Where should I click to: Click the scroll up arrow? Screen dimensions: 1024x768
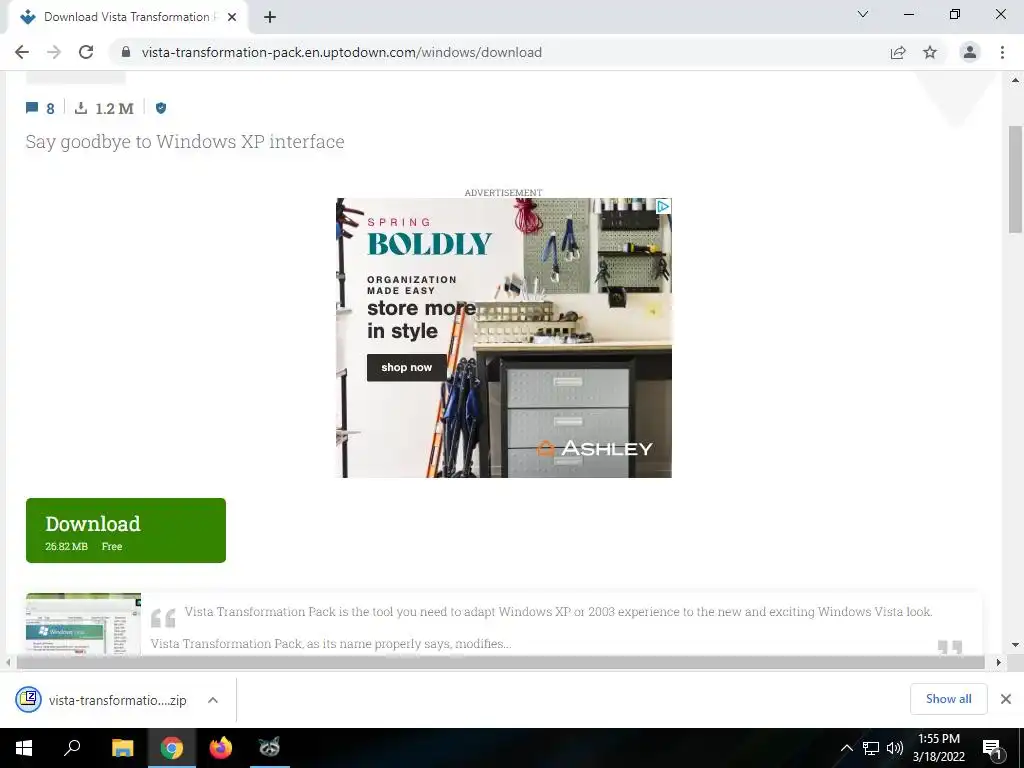[x=1015, y=80]
